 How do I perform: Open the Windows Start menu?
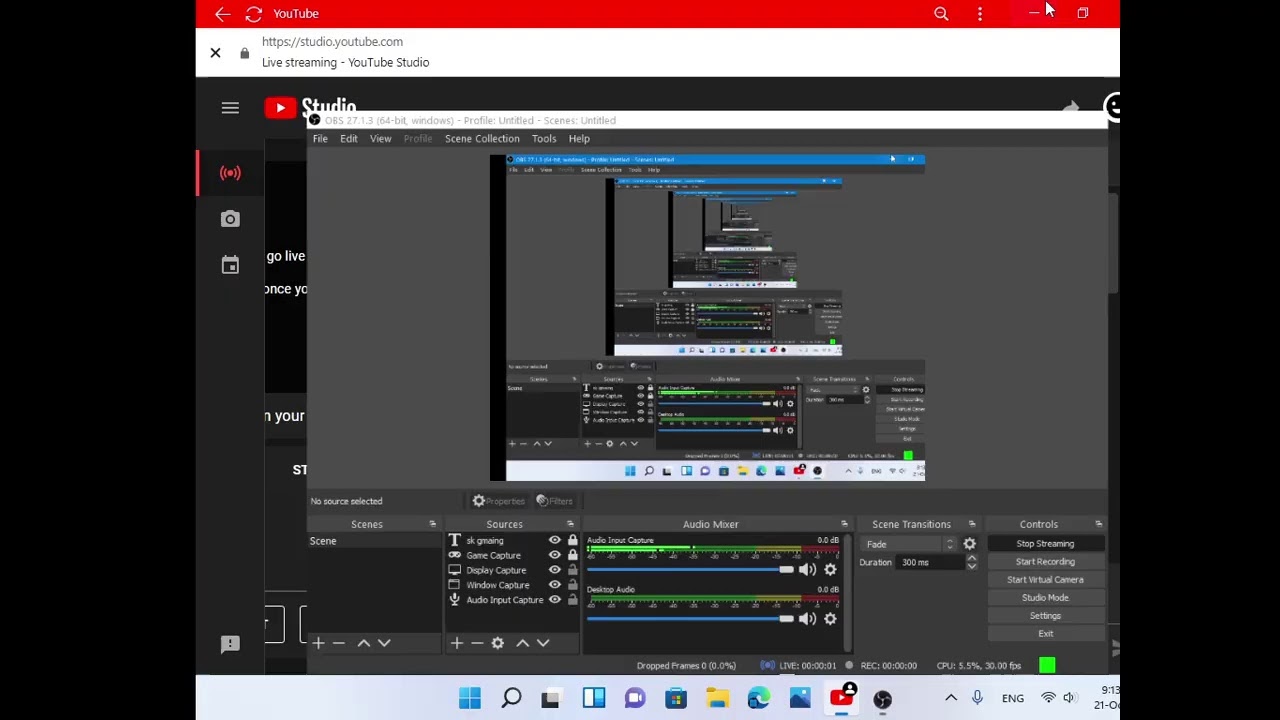click(469, 698)
